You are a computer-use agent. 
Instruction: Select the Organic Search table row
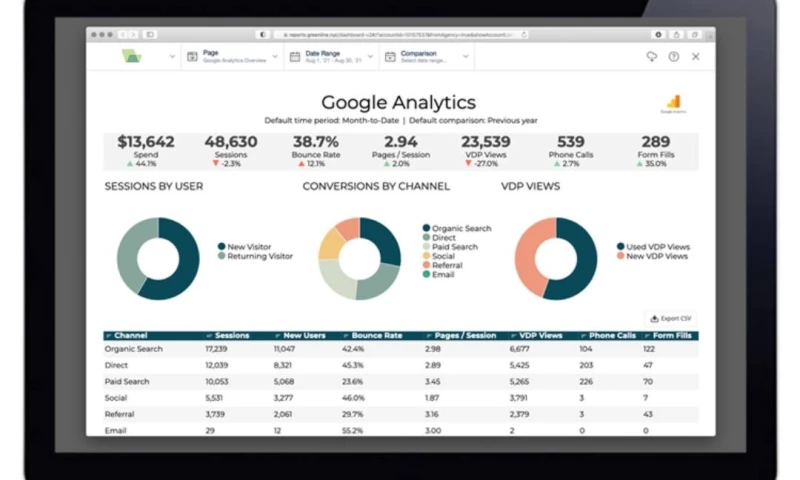401,349
